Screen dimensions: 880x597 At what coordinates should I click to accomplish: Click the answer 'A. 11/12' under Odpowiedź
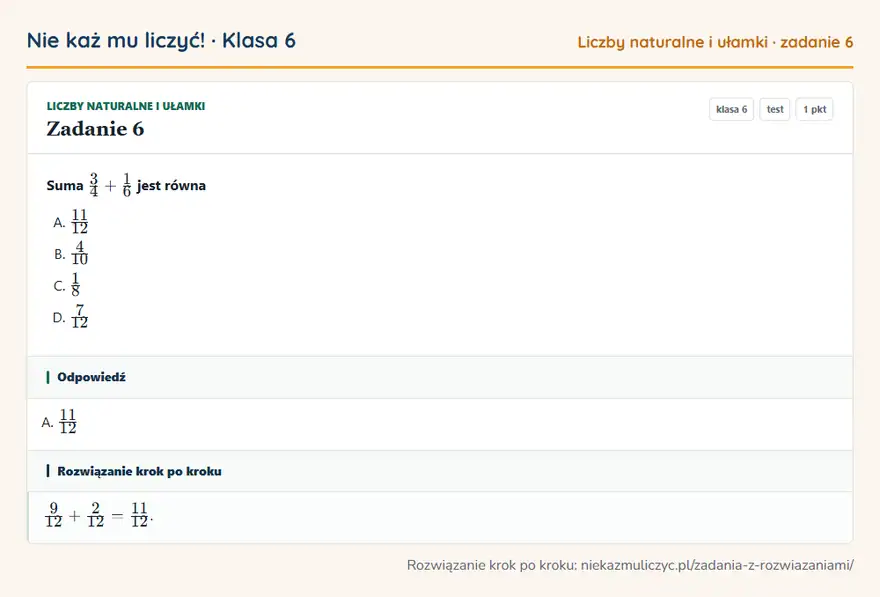tap(59, 422)
